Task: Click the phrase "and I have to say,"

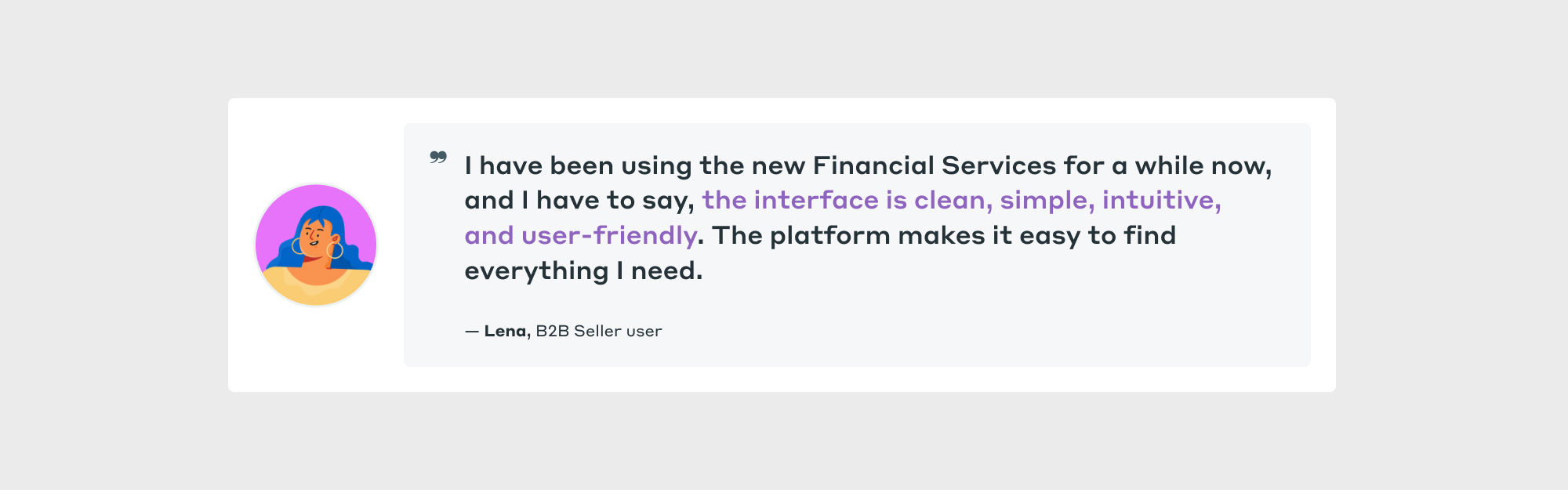Action: [x=579, y=201]
